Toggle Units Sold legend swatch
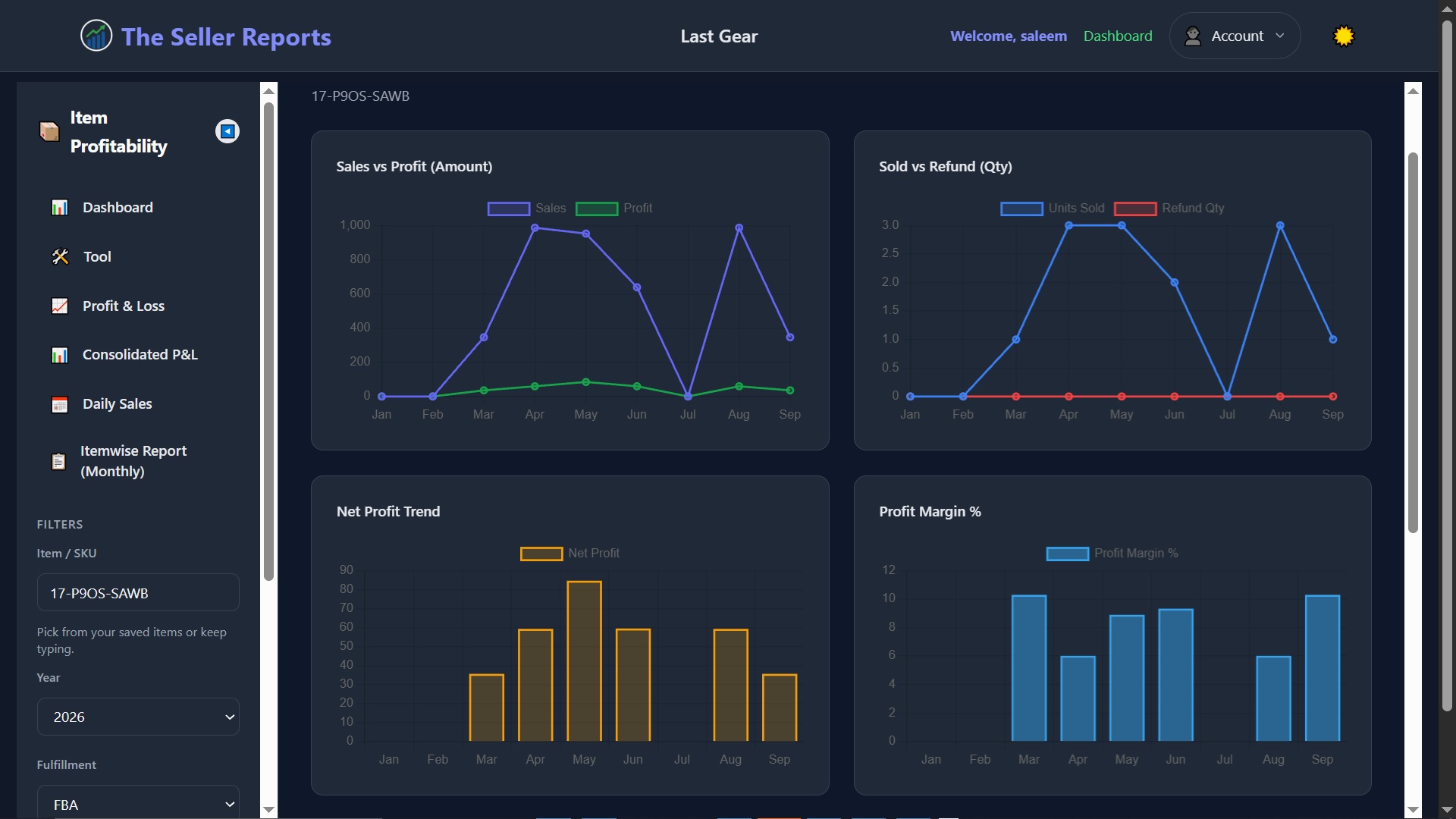The height and width of the screenshot is (819, 1456). 1021,209
